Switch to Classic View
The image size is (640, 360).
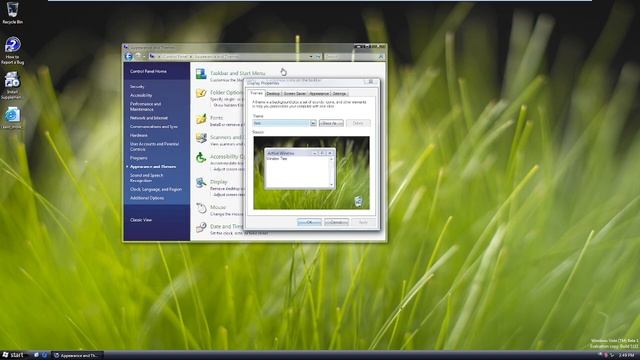click(141, 220)
